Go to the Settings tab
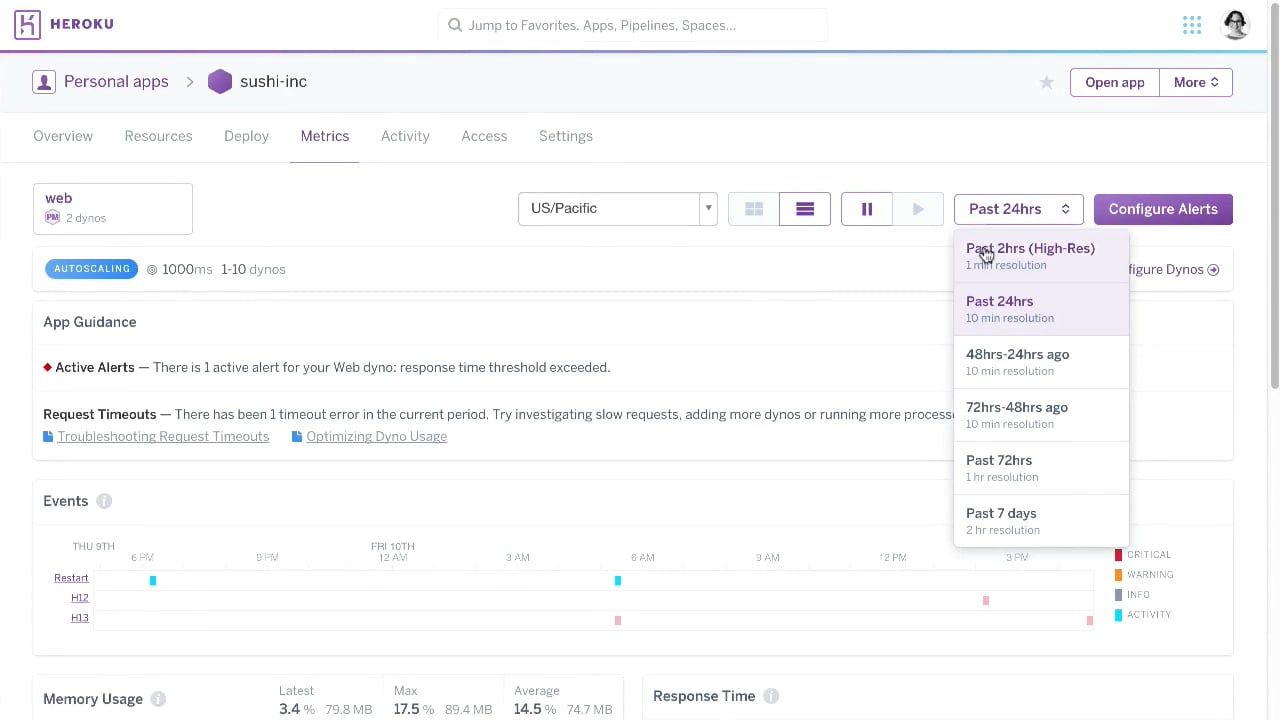 pos(566,136)
